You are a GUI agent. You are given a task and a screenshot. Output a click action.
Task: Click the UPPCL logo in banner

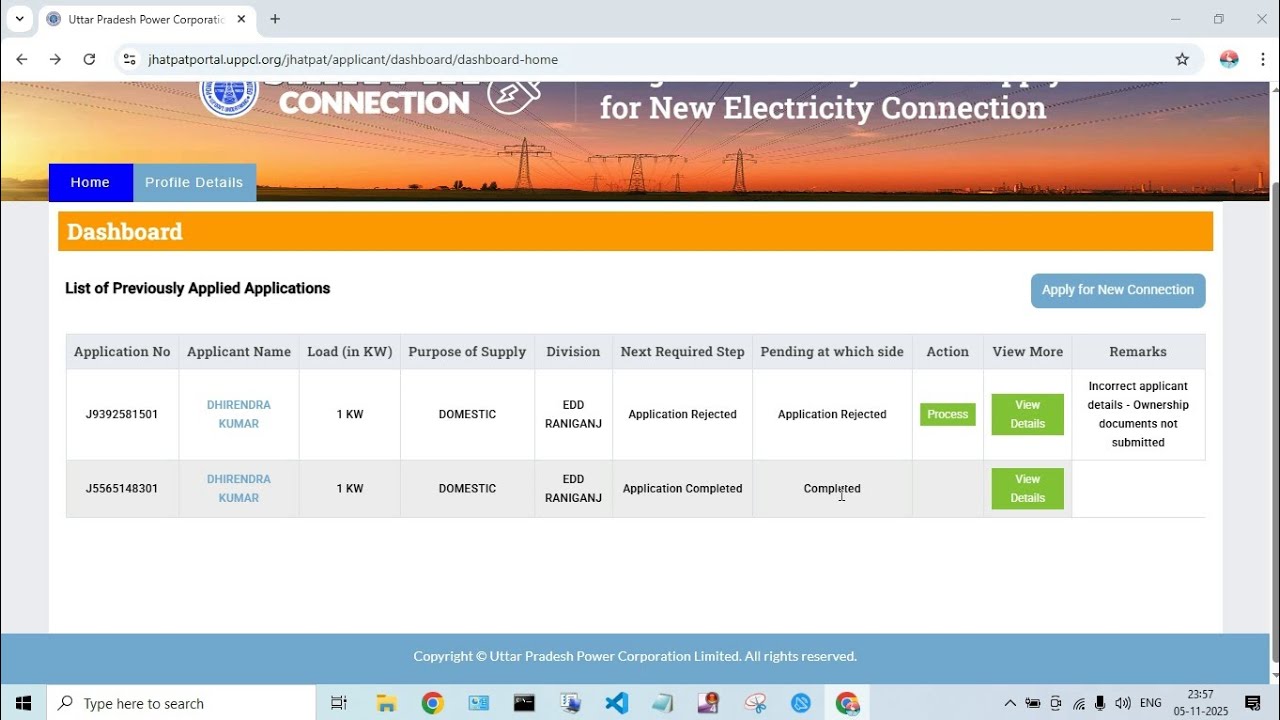click(x=229, y=98)
